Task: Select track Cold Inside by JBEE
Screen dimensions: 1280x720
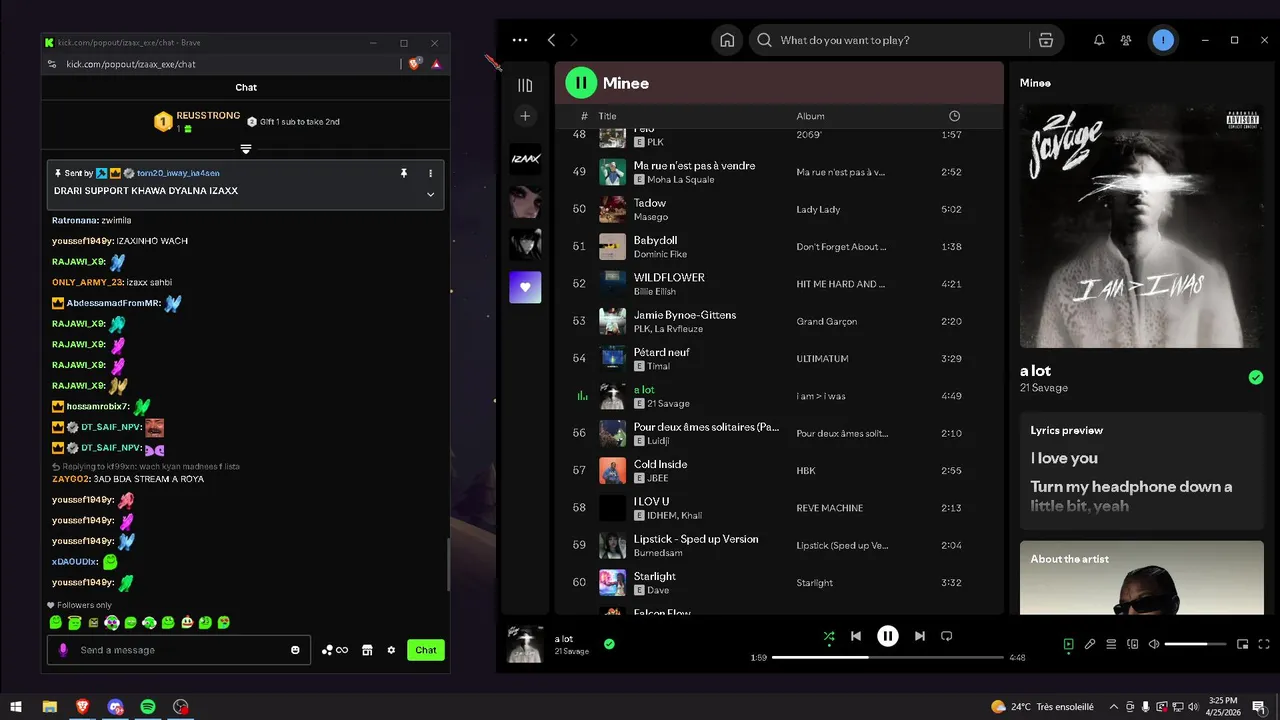Action: click(x=780, y=470)
